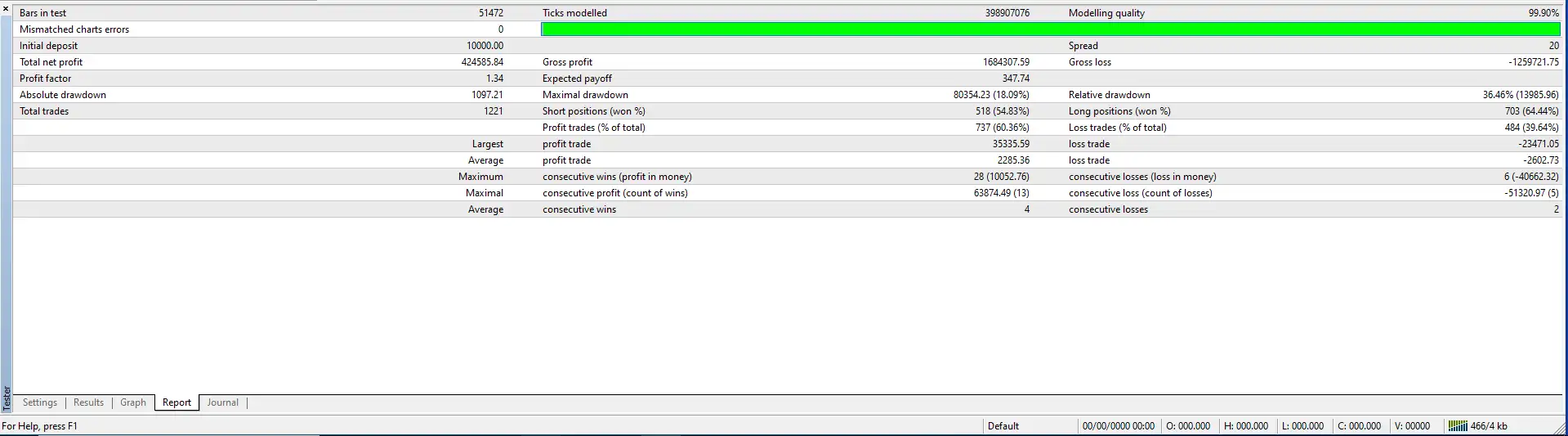Select the Total net profit value 424585.84
This screenshot has width=1568, height=436.
pyautogui.click(x=482, y=62)
